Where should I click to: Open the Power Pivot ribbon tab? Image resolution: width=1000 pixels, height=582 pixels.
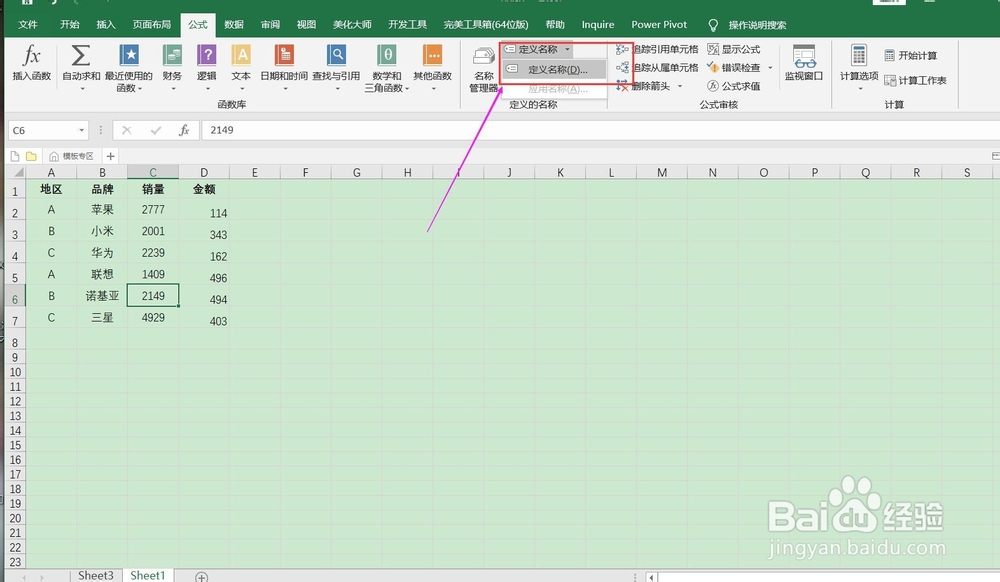click(x=659, y=23)
